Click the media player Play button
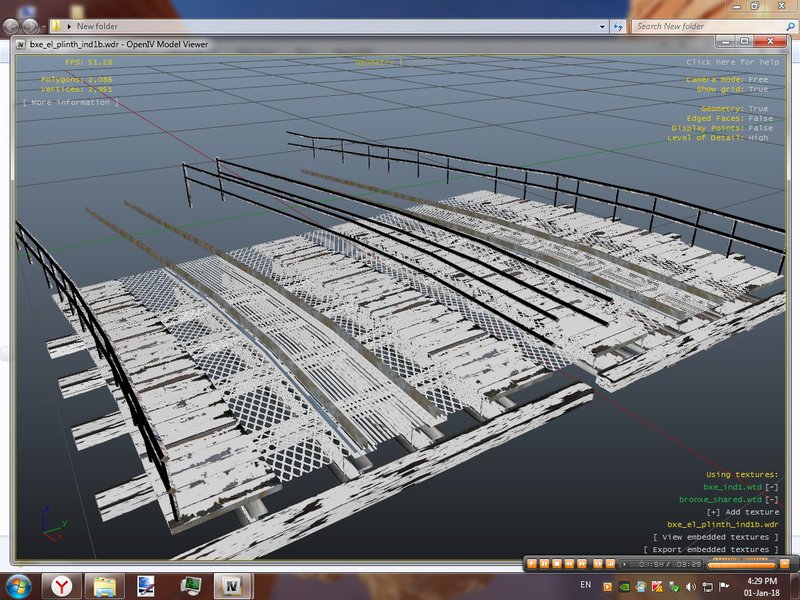This screenshot has height=600, width=800. pos(531,564)
